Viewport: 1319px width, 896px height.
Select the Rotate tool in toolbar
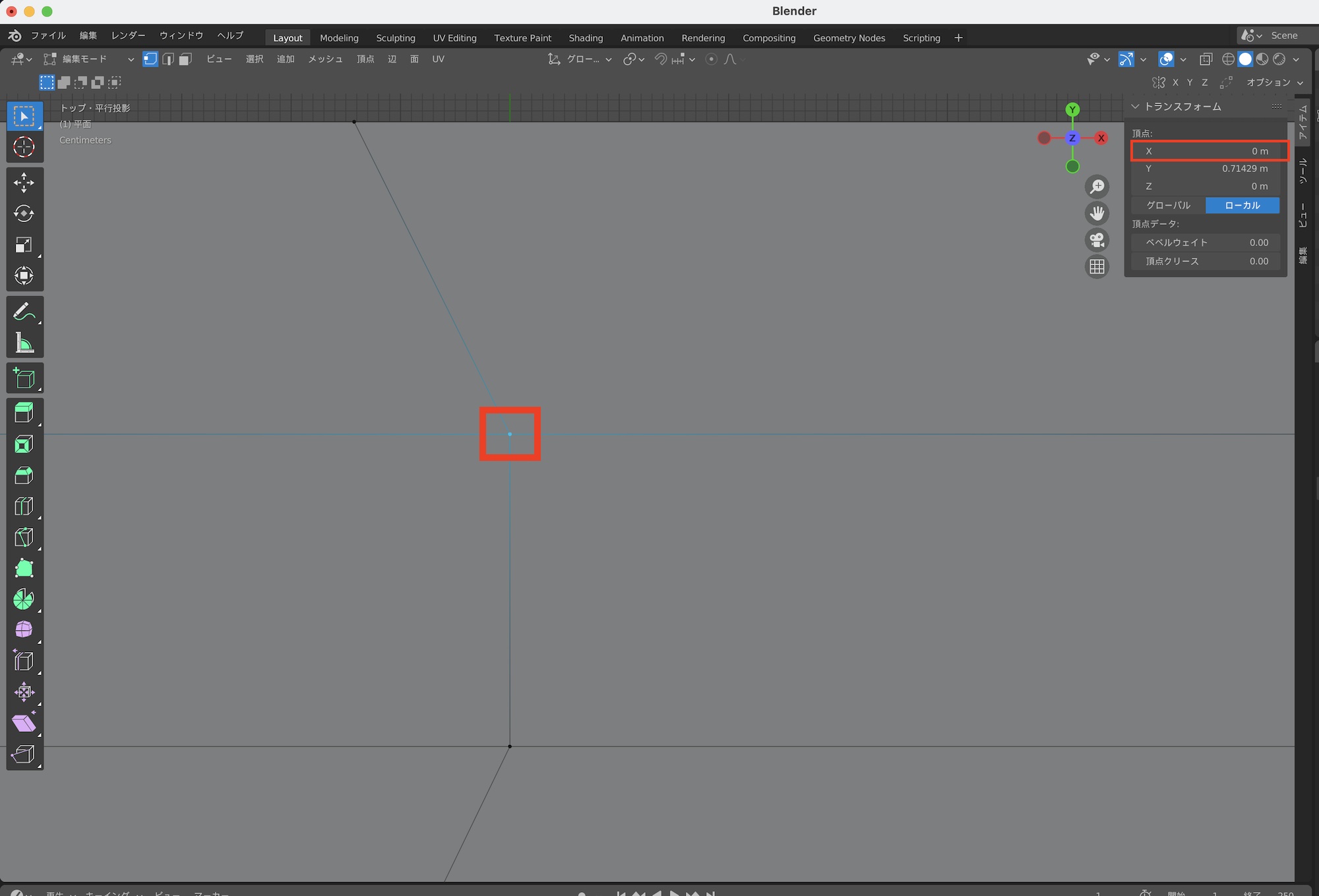pos(24,214)
